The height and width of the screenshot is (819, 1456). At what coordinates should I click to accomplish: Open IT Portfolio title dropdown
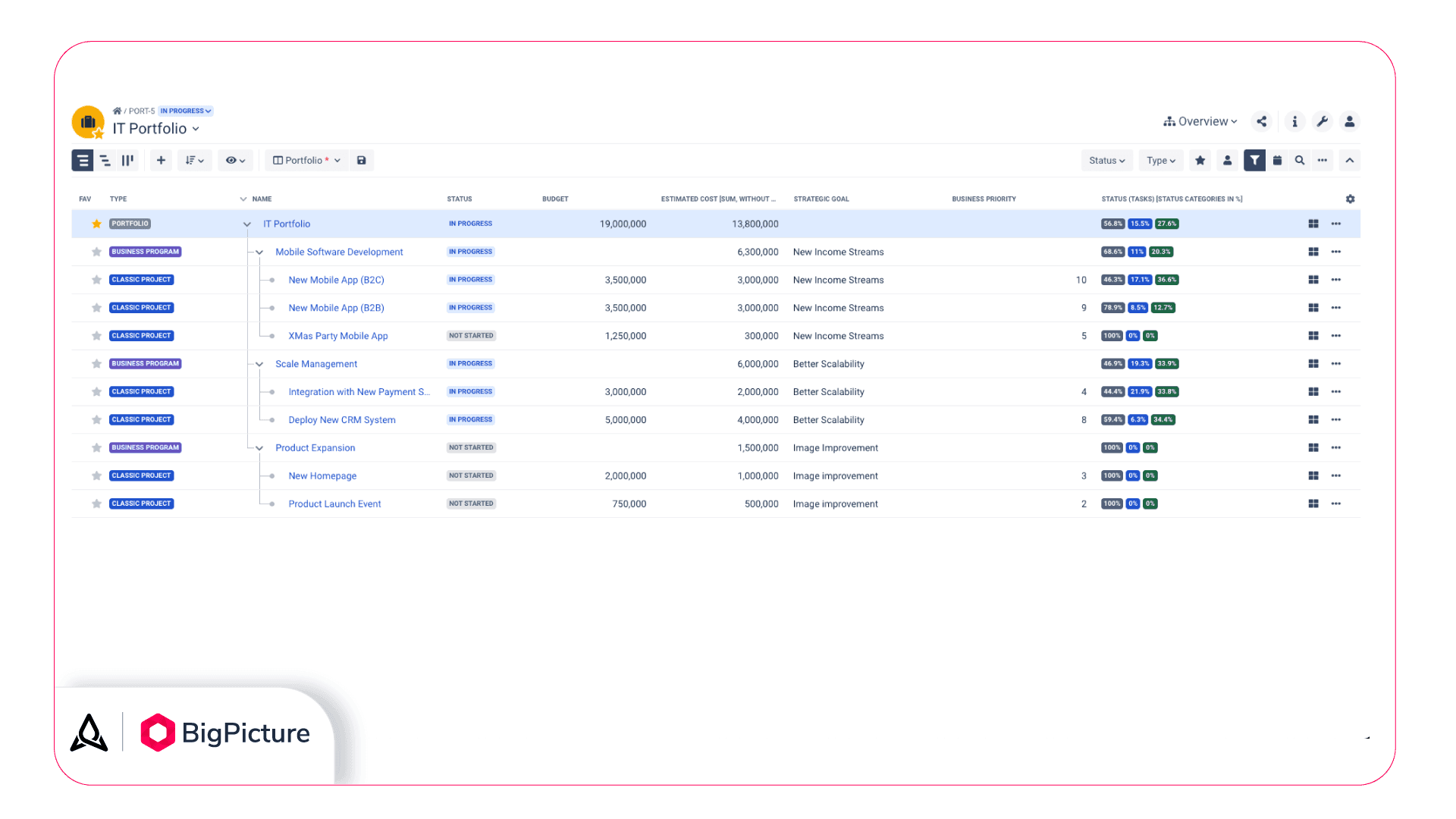[x=156, y=128]
